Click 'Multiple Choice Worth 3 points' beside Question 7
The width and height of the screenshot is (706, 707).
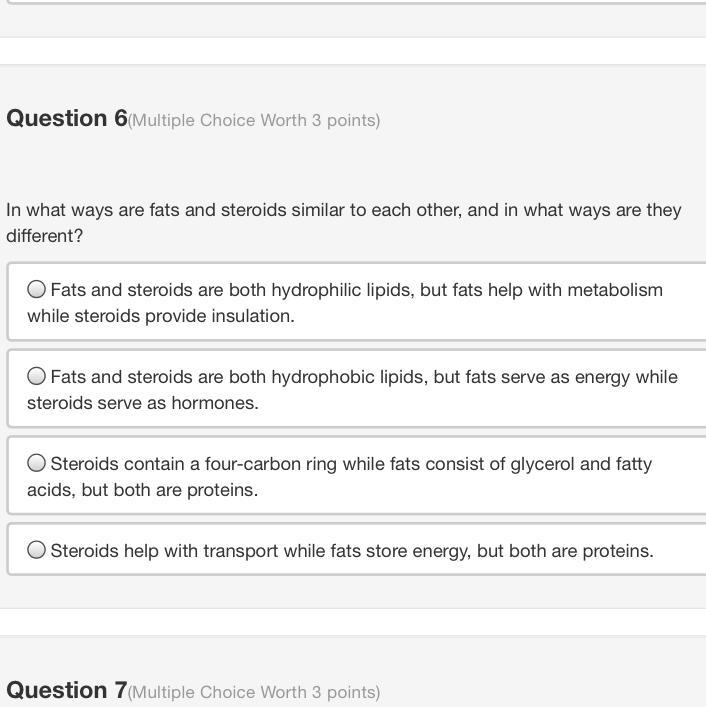[x=255, y=692]
